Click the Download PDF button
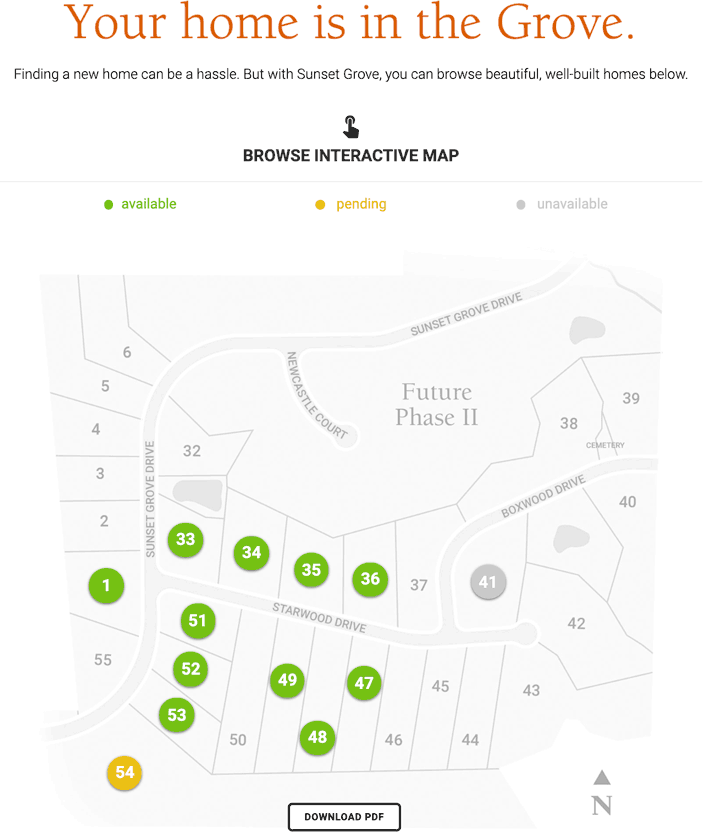The width and height of the screenshot is (707, 836). pos(344,817)
